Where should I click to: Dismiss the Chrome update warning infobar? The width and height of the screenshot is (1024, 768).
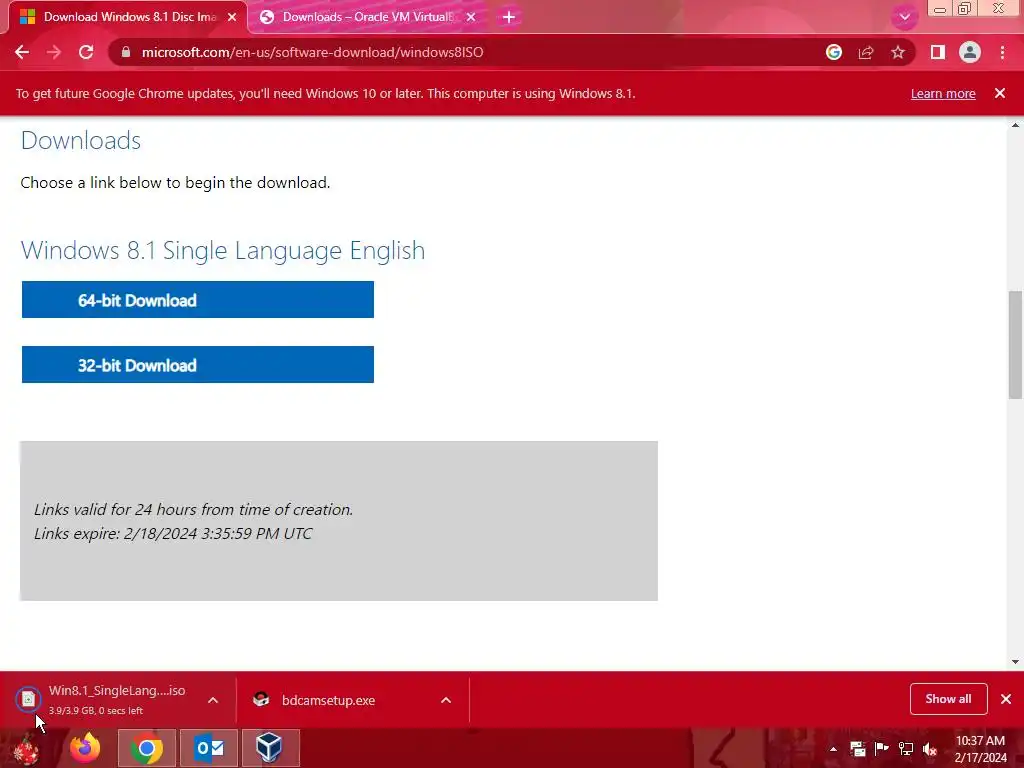pos(1000,93)
